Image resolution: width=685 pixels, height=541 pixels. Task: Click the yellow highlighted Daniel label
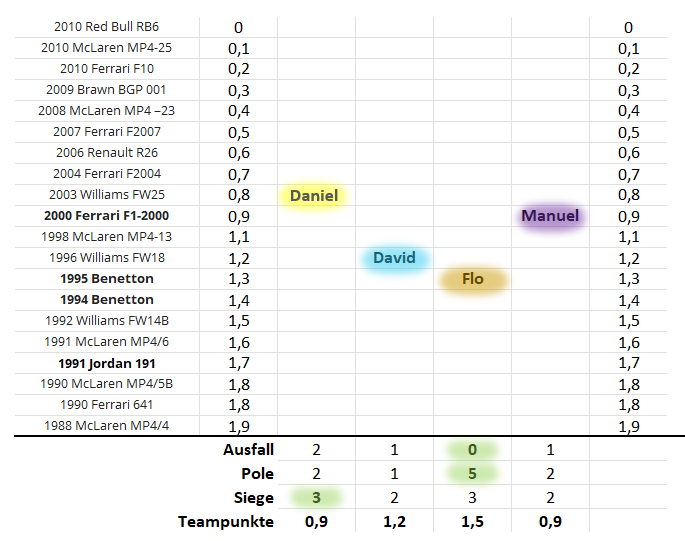click(314, 196)
